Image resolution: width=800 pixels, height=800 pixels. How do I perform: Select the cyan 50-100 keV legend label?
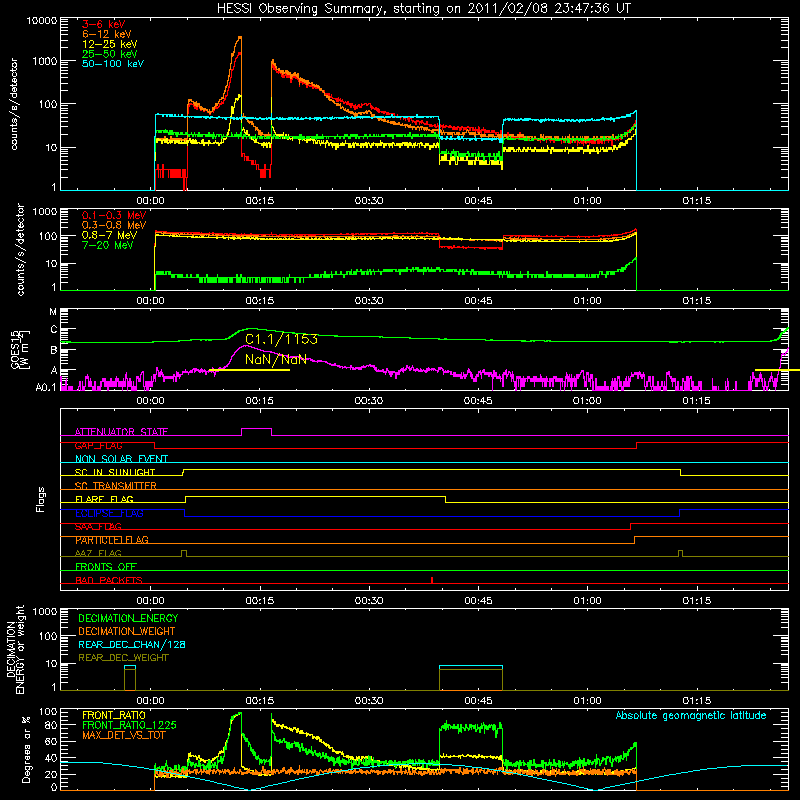pos(112,63)
